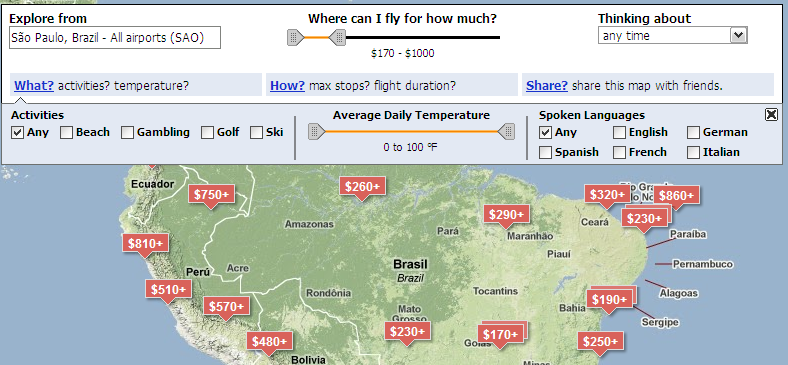Open the $860+ price tag on the coast
The image size is (788, 365).
676,195
